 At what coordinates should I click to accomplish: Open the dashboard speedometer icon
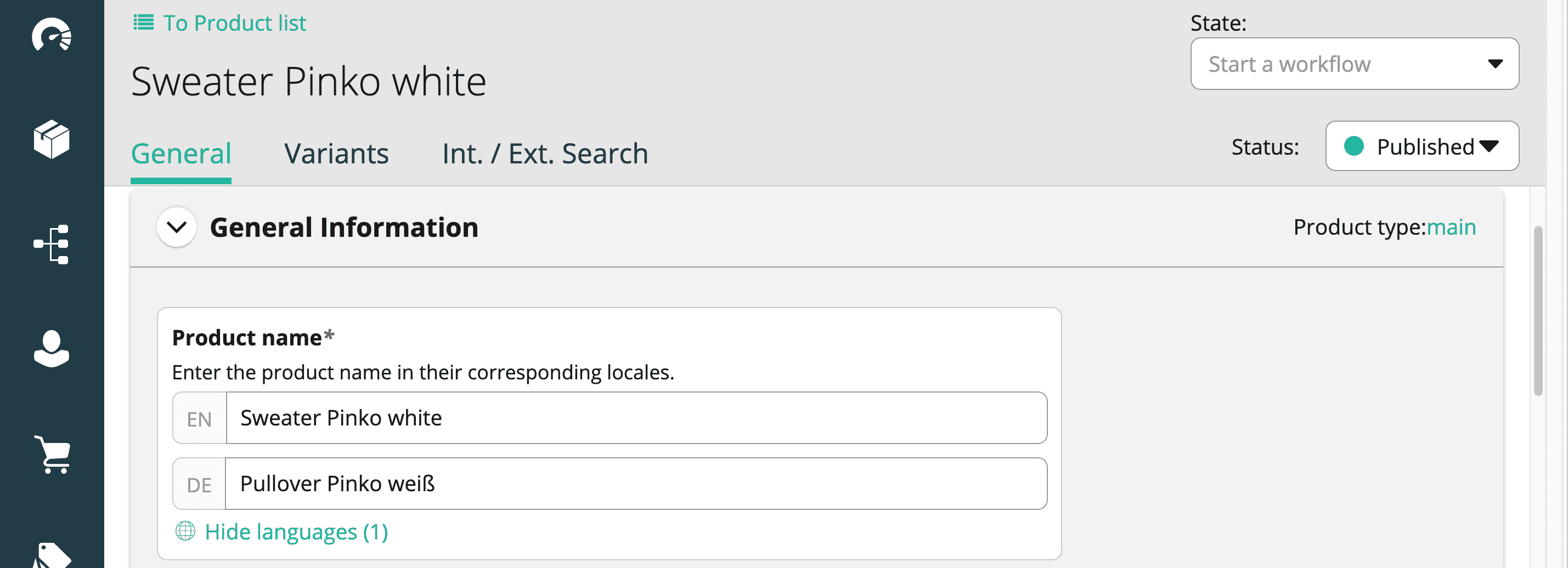pyautogui.click(x=52, y=35)
